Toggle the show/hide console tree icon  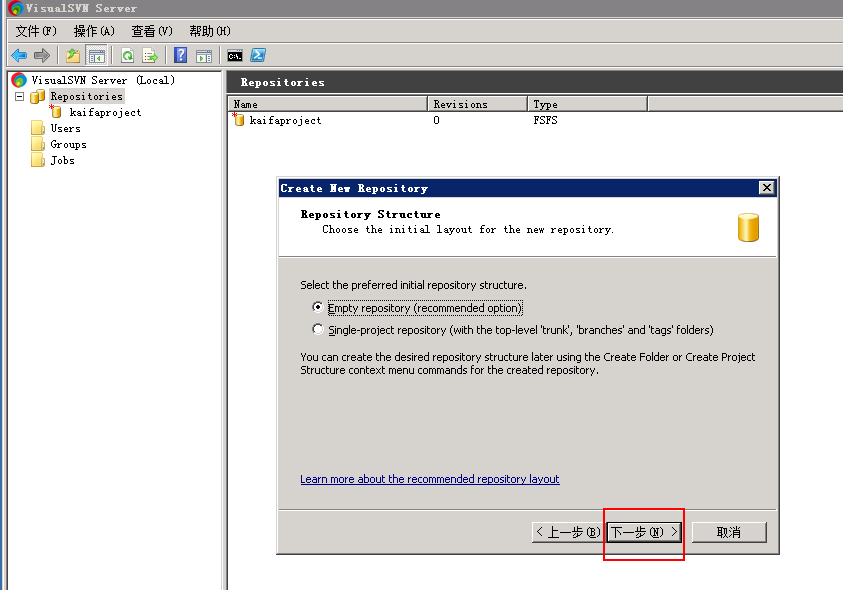coord(97,55)
